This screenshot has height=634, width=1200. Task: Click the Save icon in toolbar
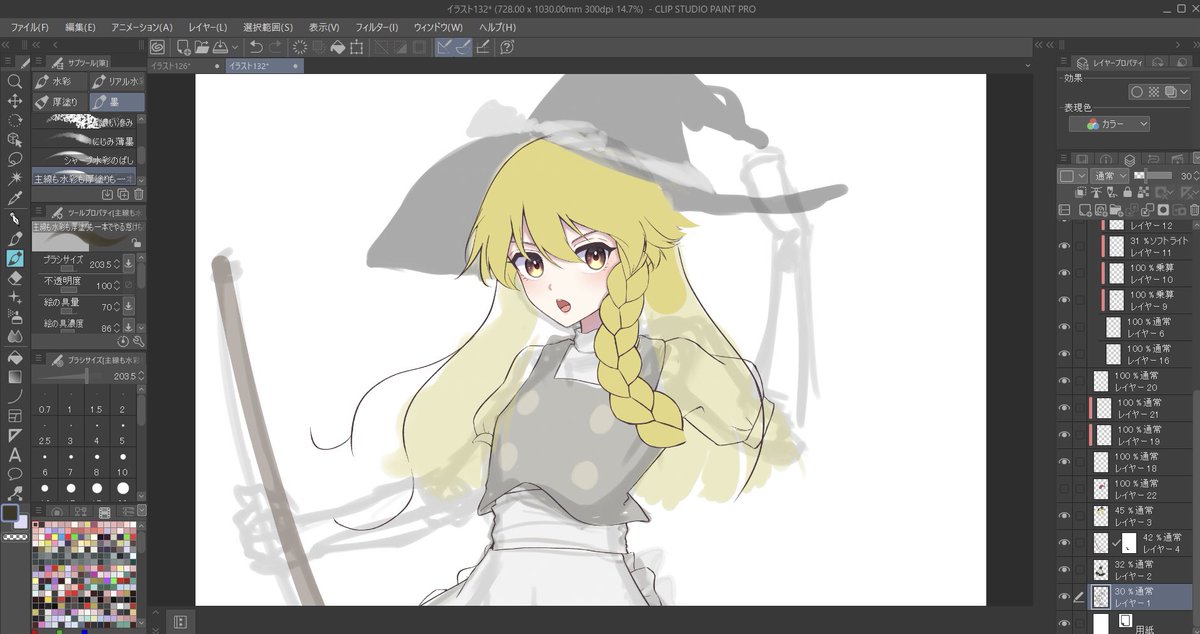tap(219, 47)
